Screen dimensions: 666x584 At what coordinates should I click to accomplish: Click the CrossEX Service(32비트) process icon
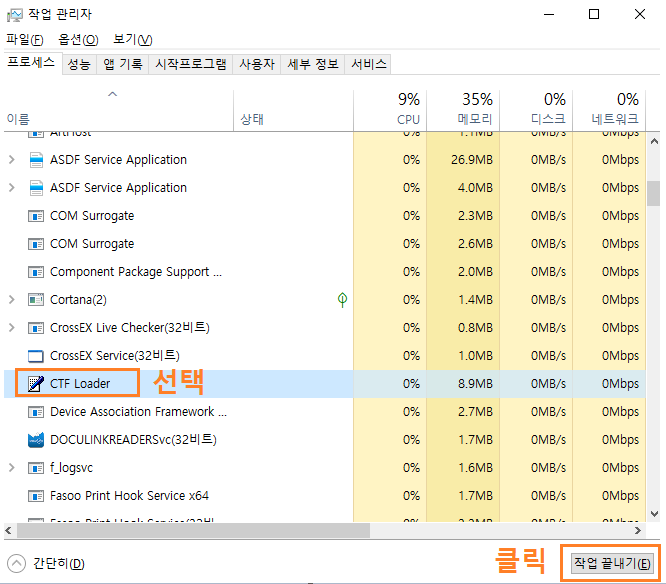pos(36,356)
